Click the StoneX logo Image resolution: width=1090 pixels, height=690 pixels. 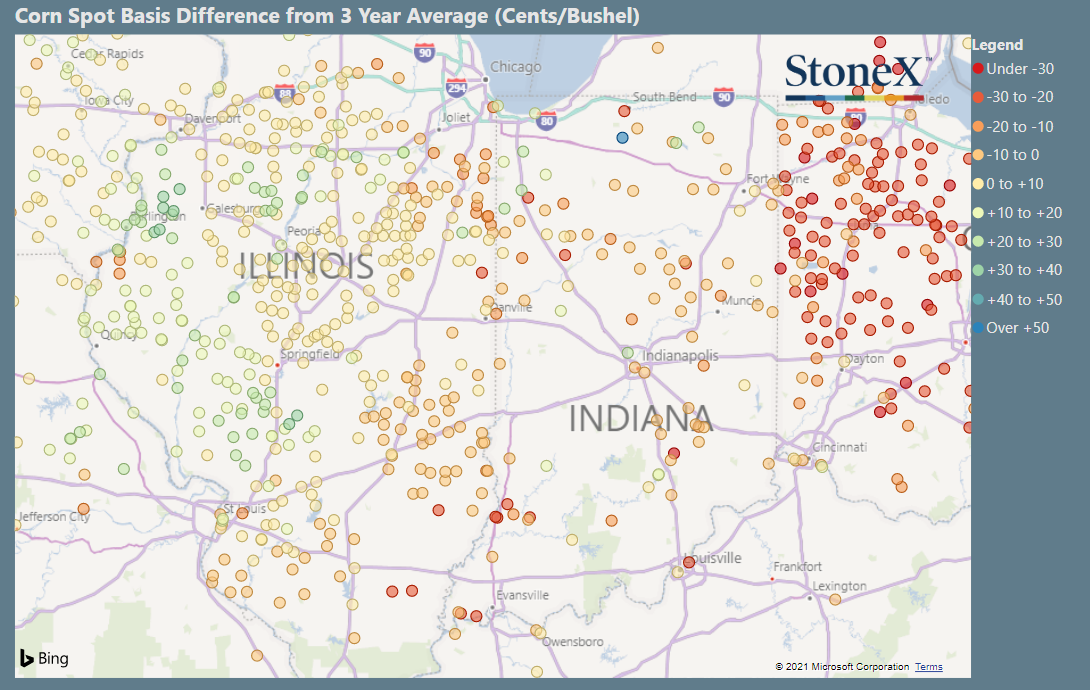coord(856,78)
